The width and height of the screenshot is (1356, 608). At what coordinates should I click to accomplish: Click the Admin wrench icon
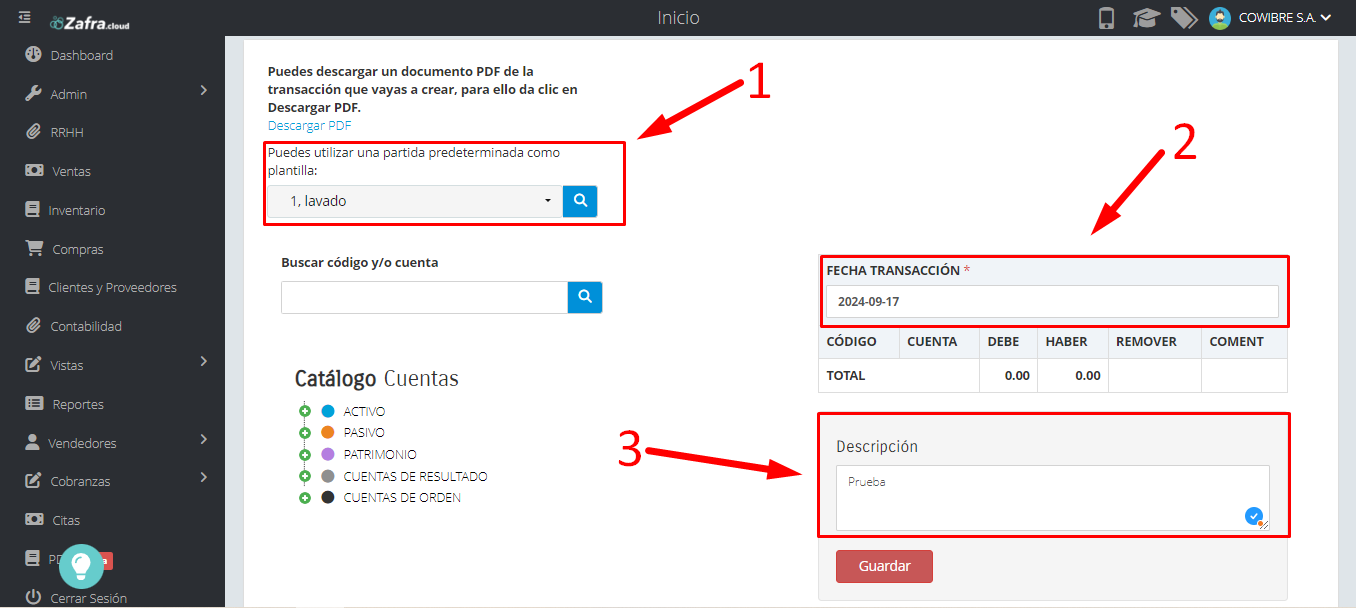(33, 93)
